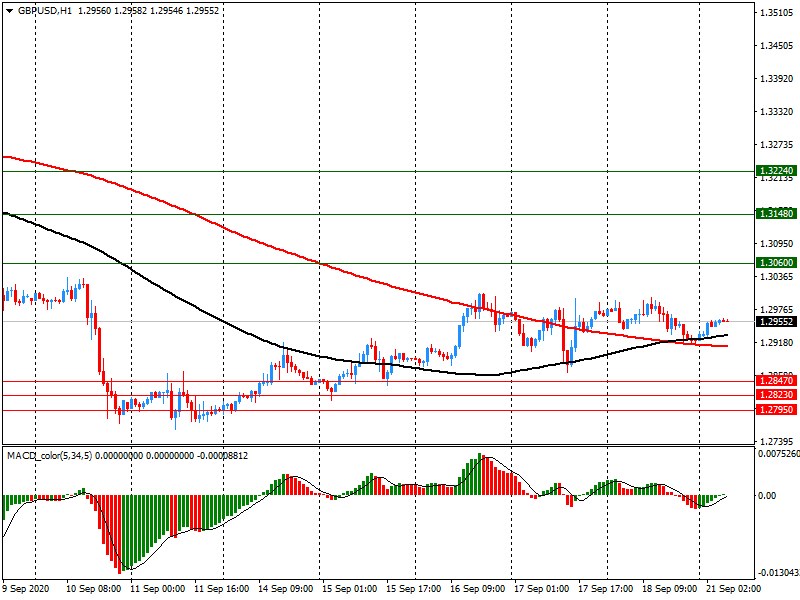Click the MACD scale 0.00 value
This screenshot has width=800, height=600.
click(767, 495)
